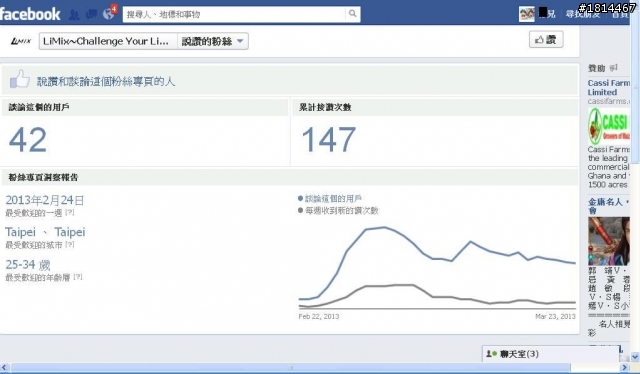Open the 聊天室(3) chat bar
Viewport: 640px width, 374px height.
click(550, 354)
